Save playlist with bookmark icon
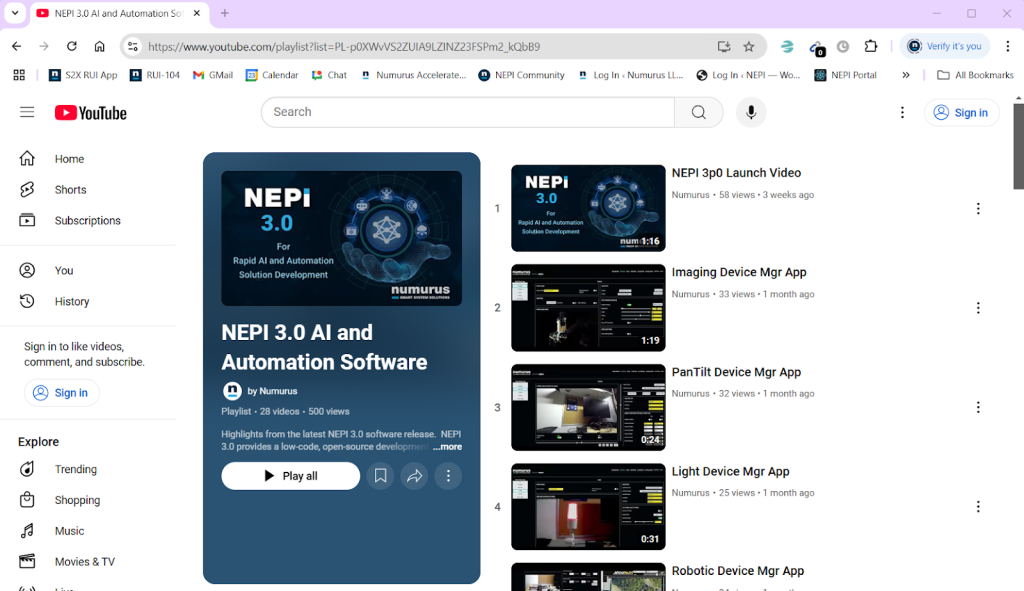The image size is (1024, 591). 380,476
